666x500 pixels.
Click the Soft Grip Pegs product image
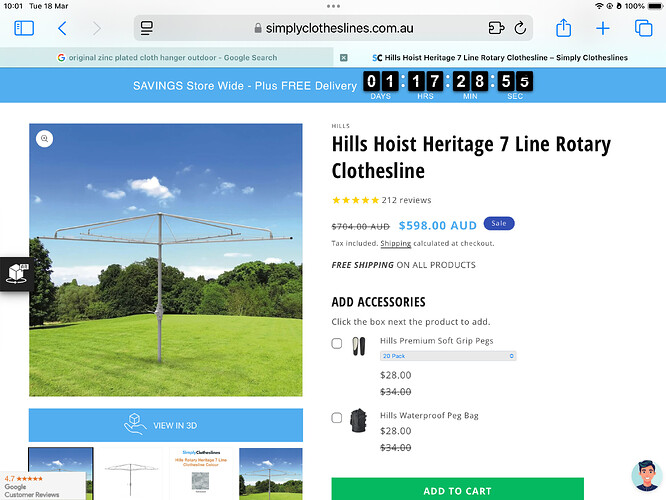359,346
